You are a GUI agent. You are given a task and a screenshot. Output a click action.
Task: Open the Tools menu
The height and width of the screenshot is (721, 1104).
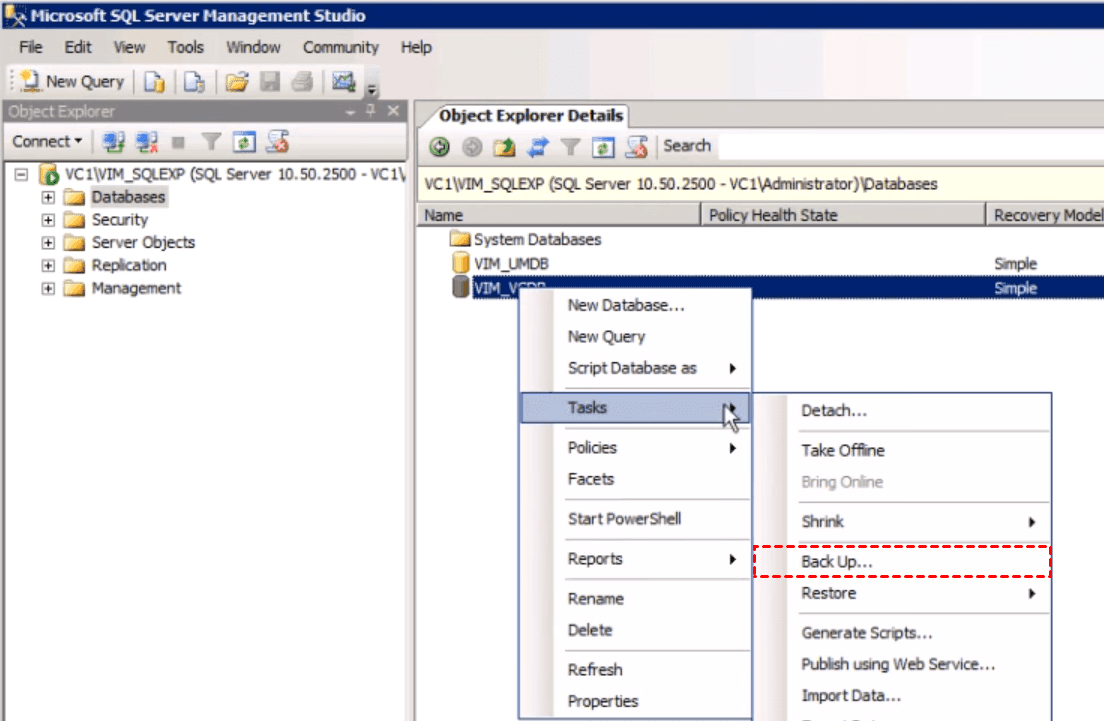tap(186, 47)
